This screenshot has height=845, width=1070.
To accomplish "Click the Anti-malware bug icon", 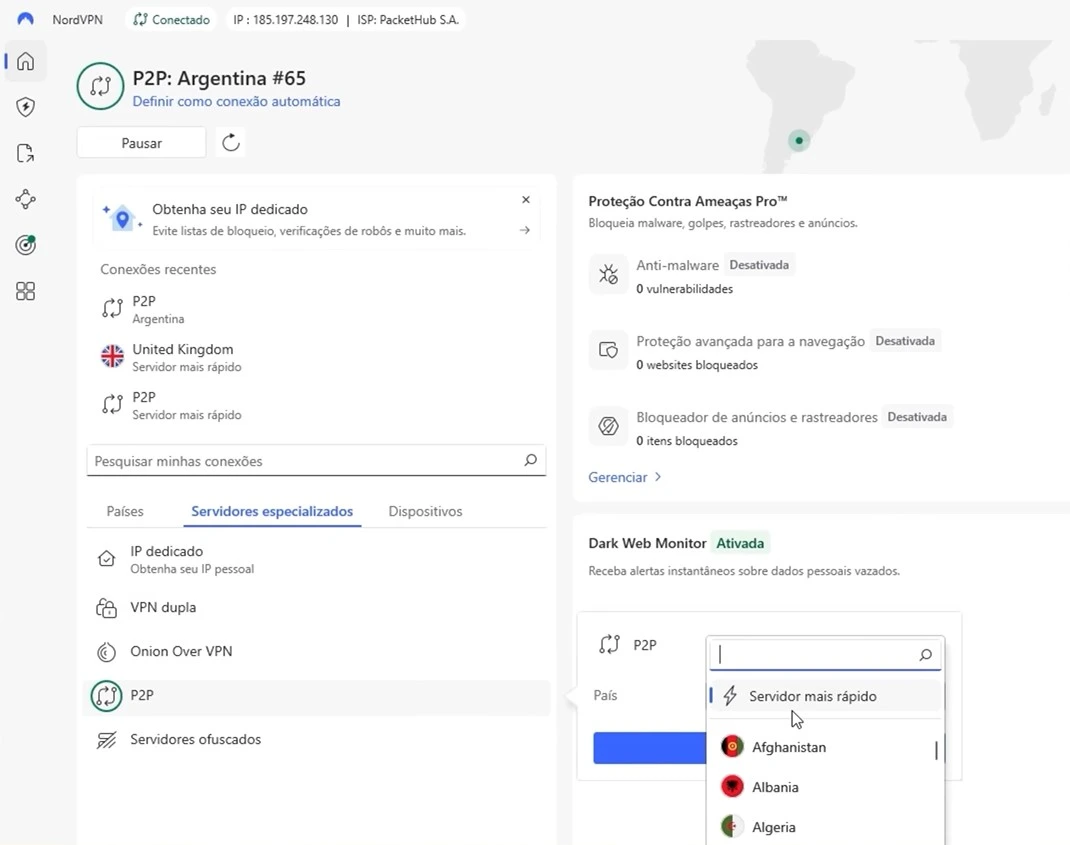I will (x=608, y=274).
